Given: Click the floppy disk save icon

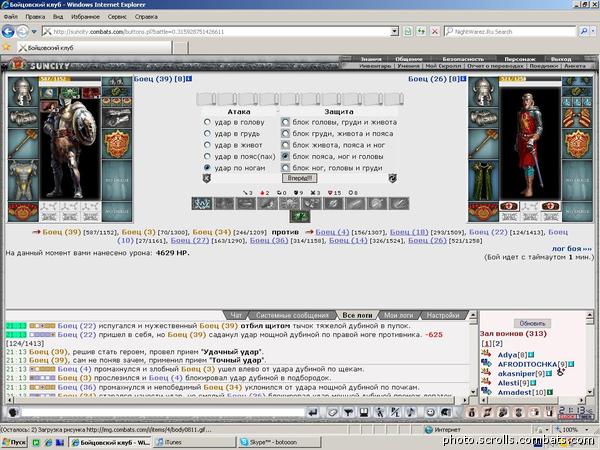Looking at the screenshot, I should [x=364, y=412].
